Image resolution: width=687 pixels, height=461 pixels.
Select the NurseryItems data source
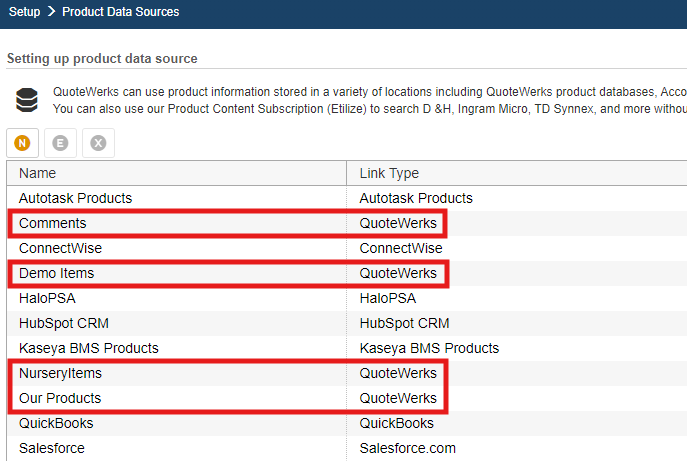coord(60,373)
